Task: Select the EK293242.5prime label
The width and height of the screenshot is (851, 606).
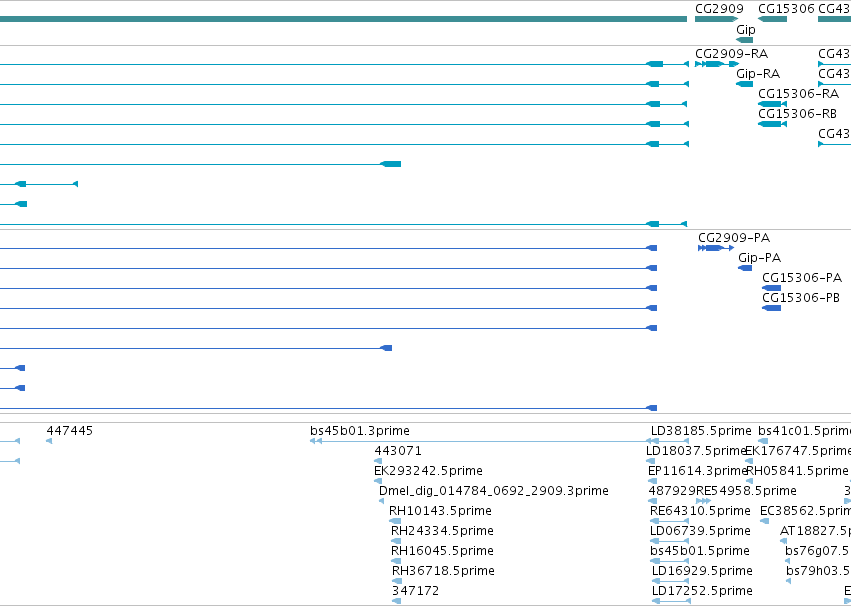Action: pyautogui.click(x=428, y=471)
